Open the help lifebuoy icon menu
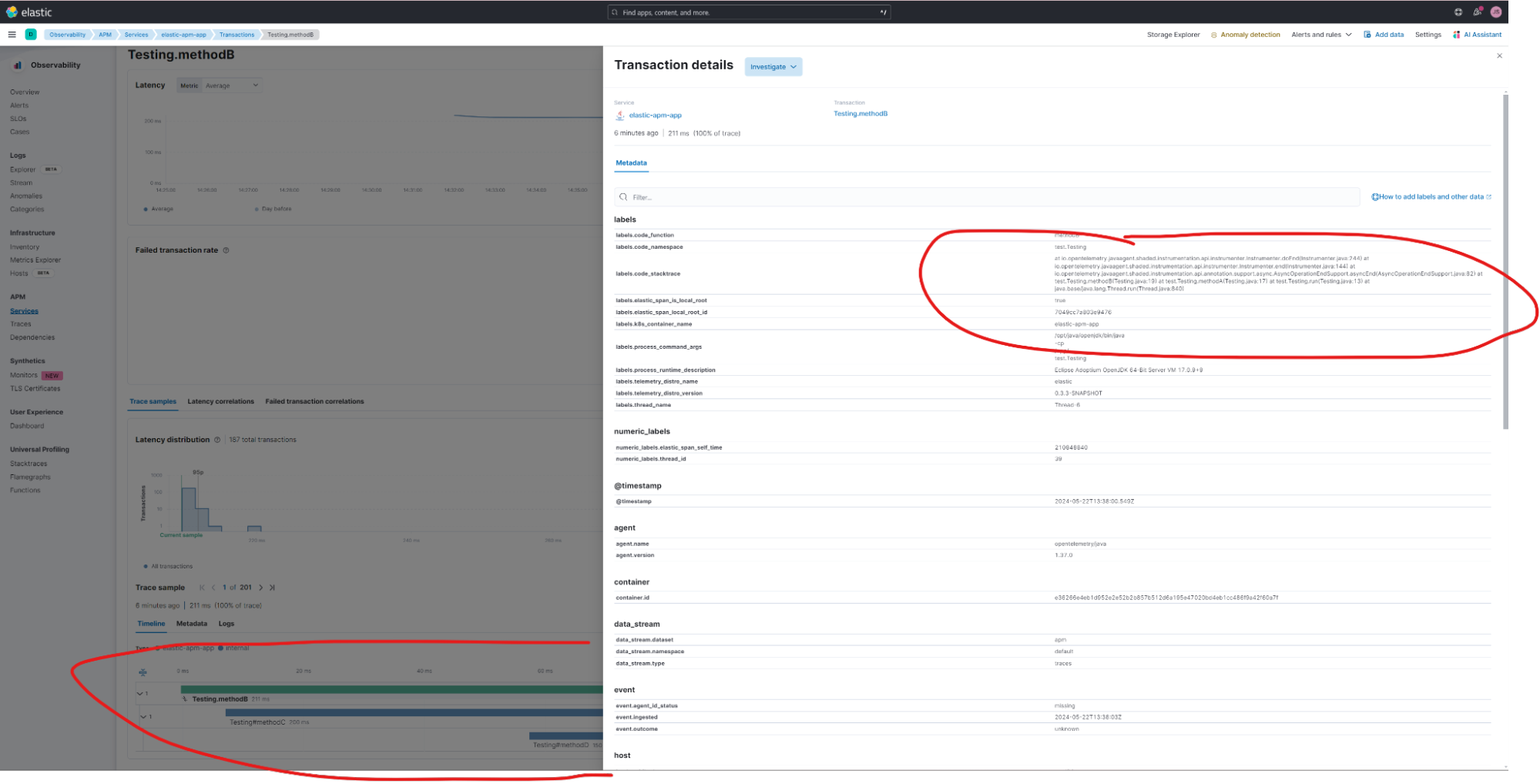This screenshot has width=1540, height=784. (1458, 12)
